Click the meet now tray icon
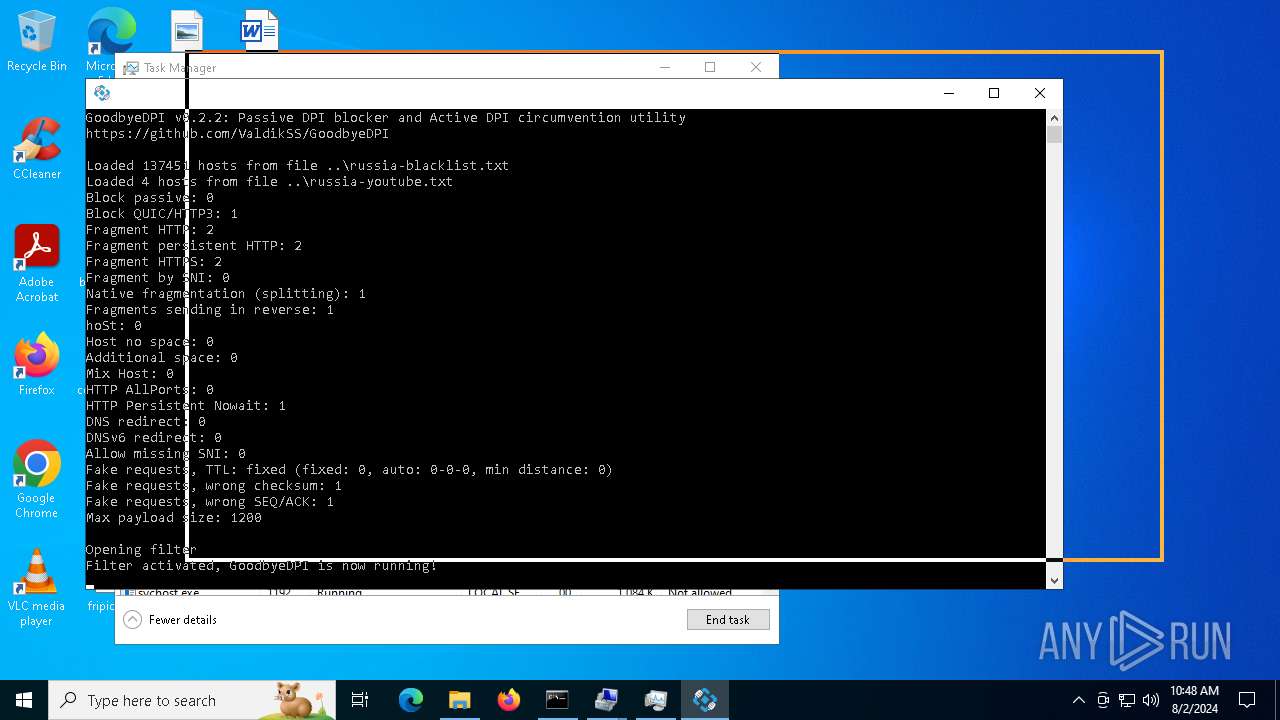This screenshot has width=1280, height=720. (x=1103, y=700)
